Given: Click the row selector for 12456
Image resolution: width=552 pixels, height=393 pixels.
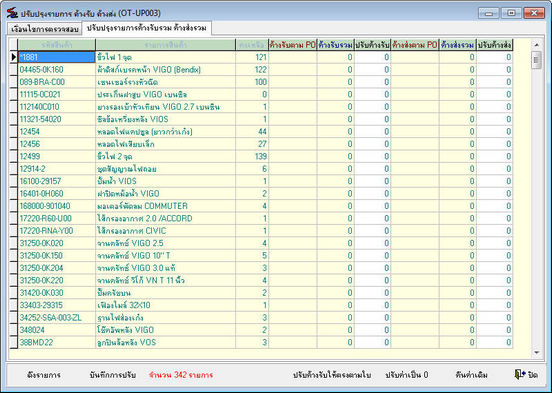Looking at the screenshot, I should coord(14,144).
